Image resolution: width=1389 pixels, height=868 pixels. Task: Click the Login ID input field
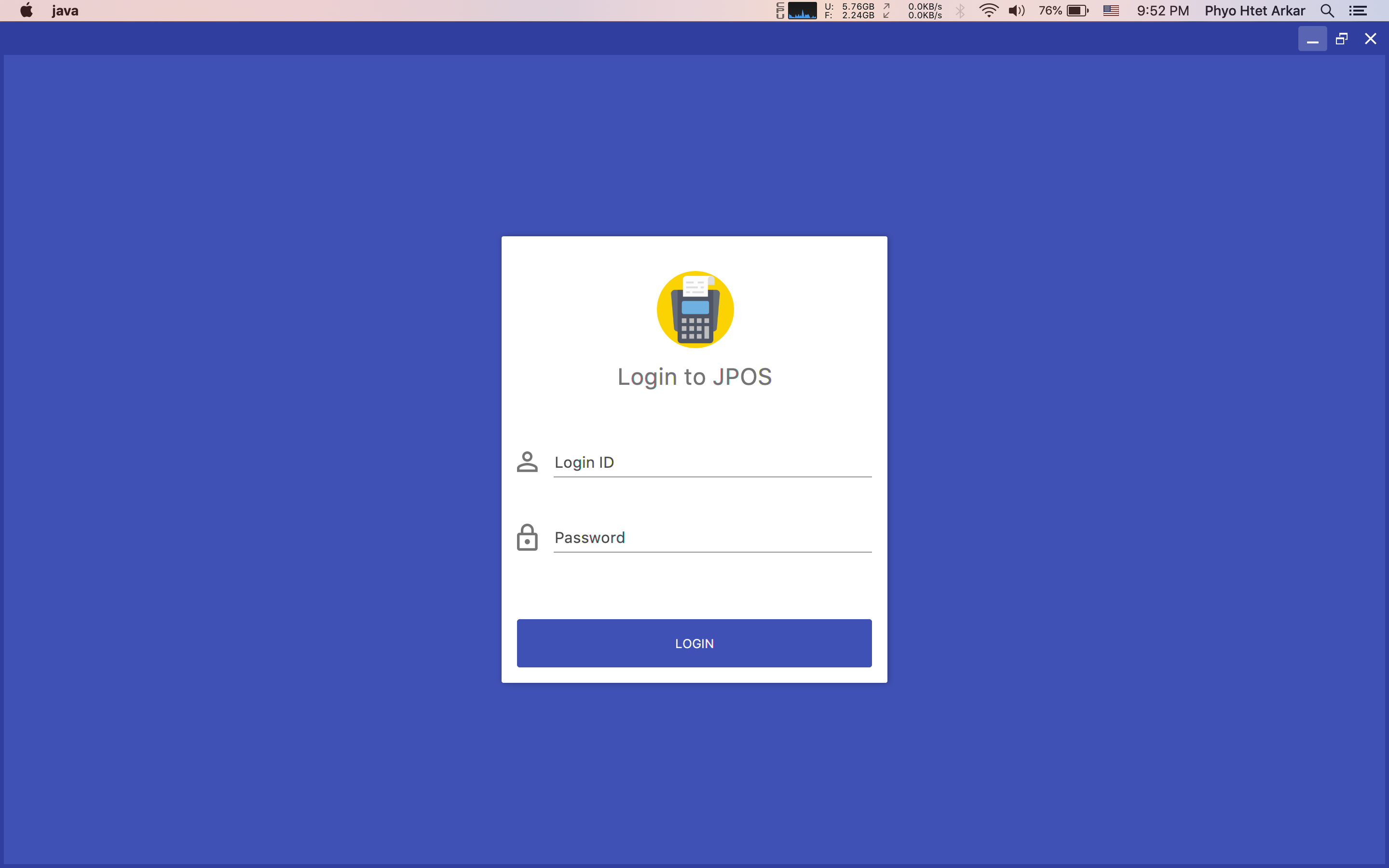point(712,463)
